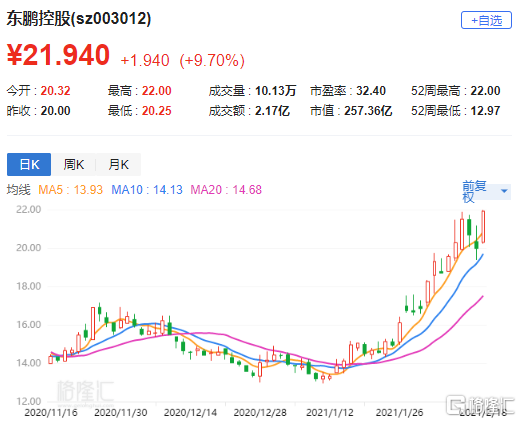Viewport: 521px width, 422px height.
Task: Click the 52周最高 value 22.00
Action: click(485, 91)
